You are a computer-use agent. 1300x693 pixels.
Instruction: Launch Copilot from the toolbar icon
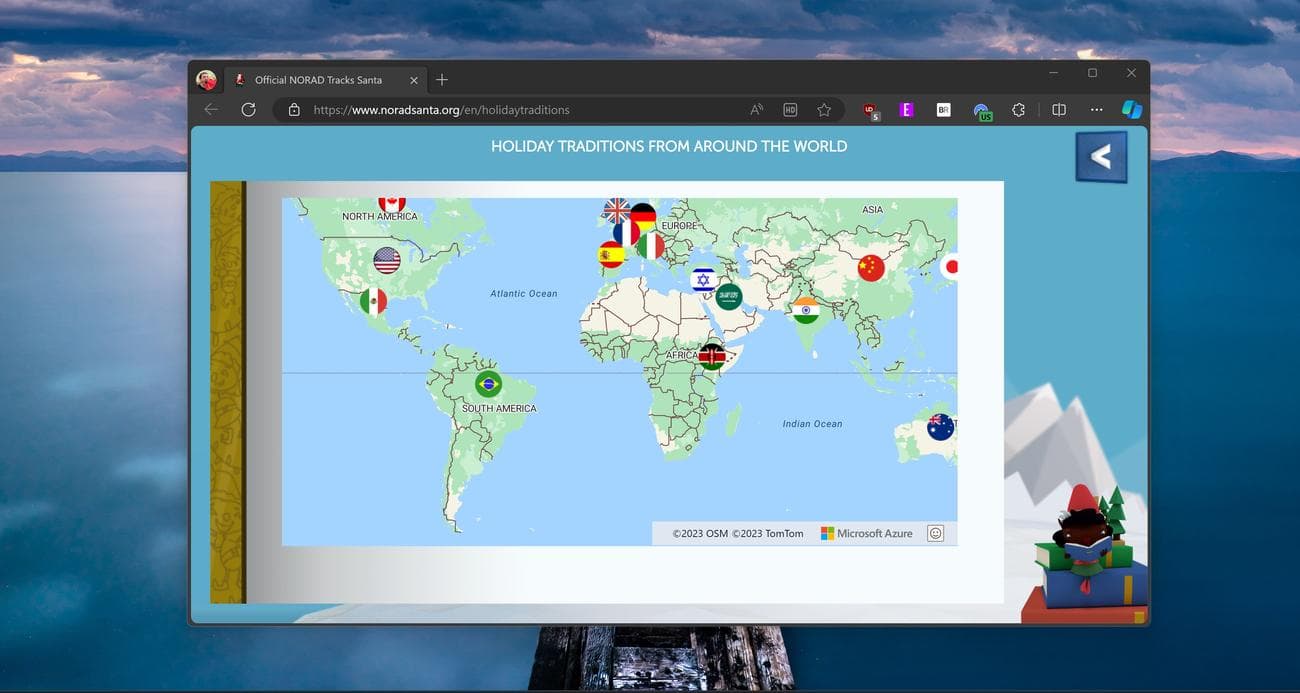click(x=1131, y=109)
